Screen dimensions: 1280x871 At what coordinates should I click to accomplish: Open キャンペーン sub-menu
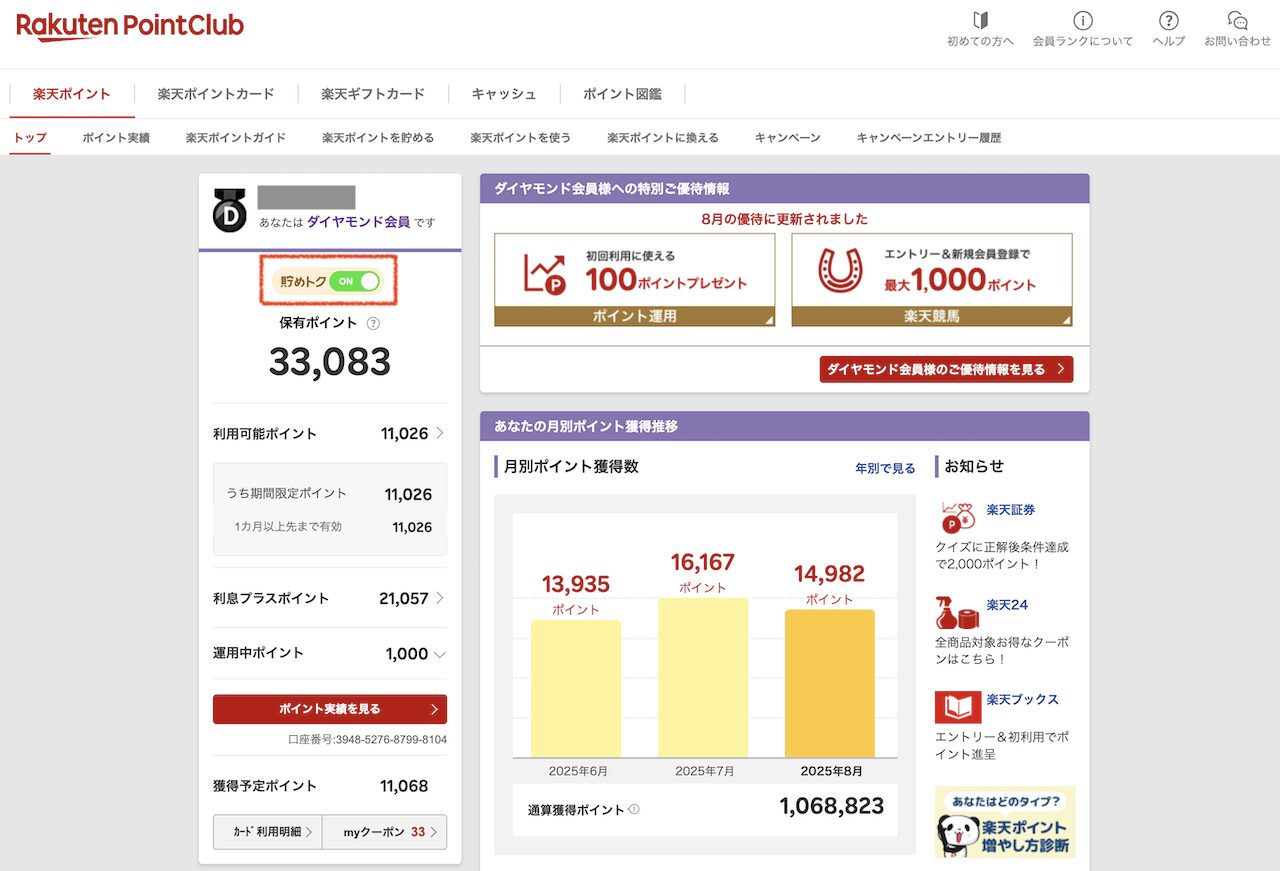coord(788,138)
